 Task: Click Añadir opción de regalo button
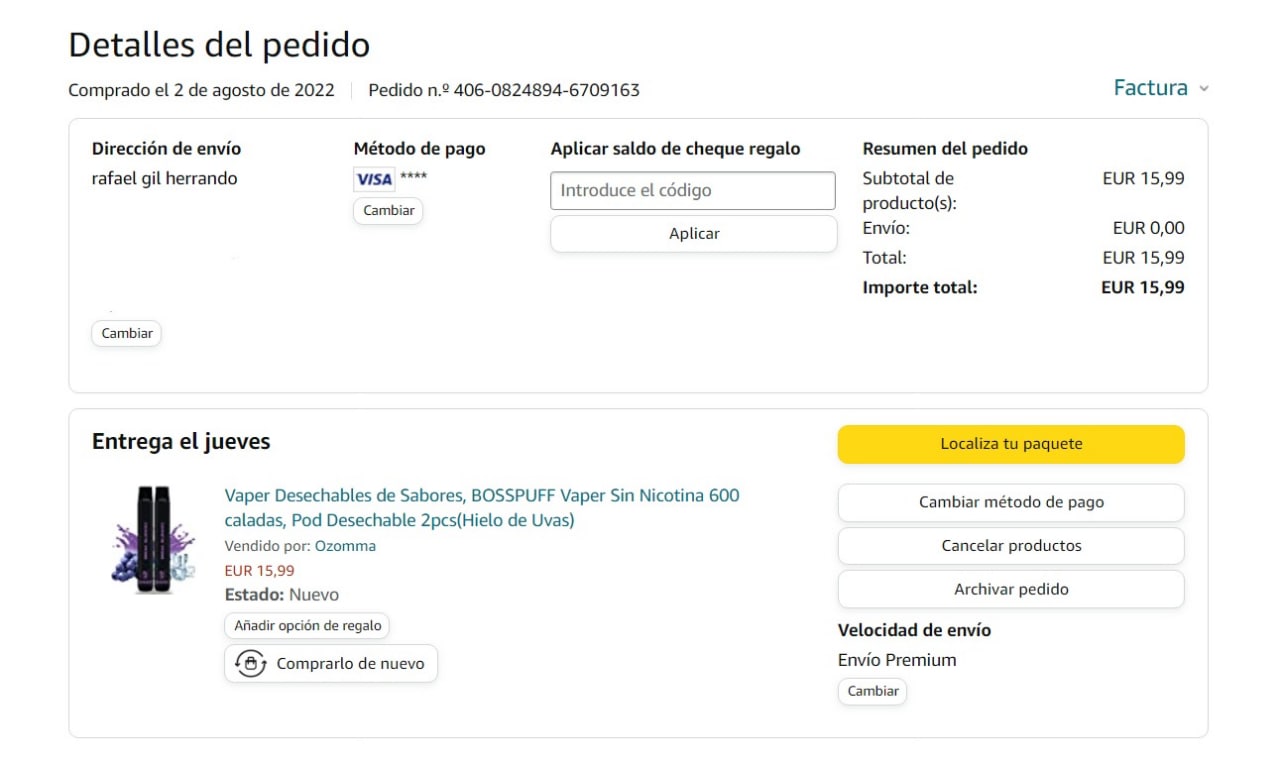[x=307, y=625]
